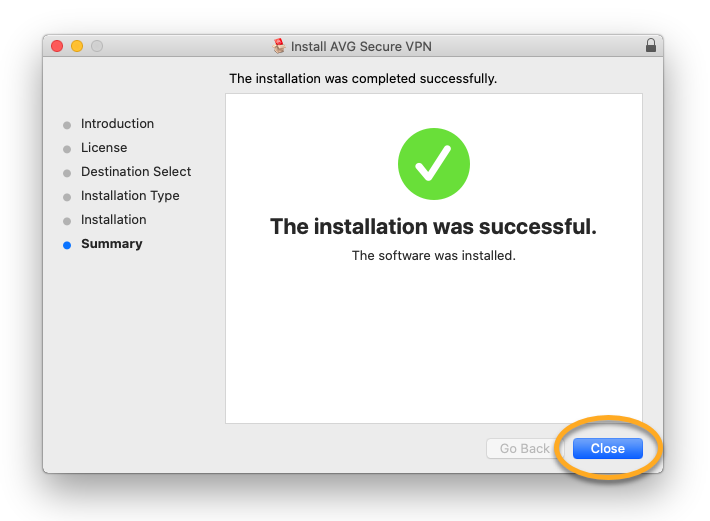Click the blue Summary step bullet
The height and width of the screenshot is (521, 710).
67,245
